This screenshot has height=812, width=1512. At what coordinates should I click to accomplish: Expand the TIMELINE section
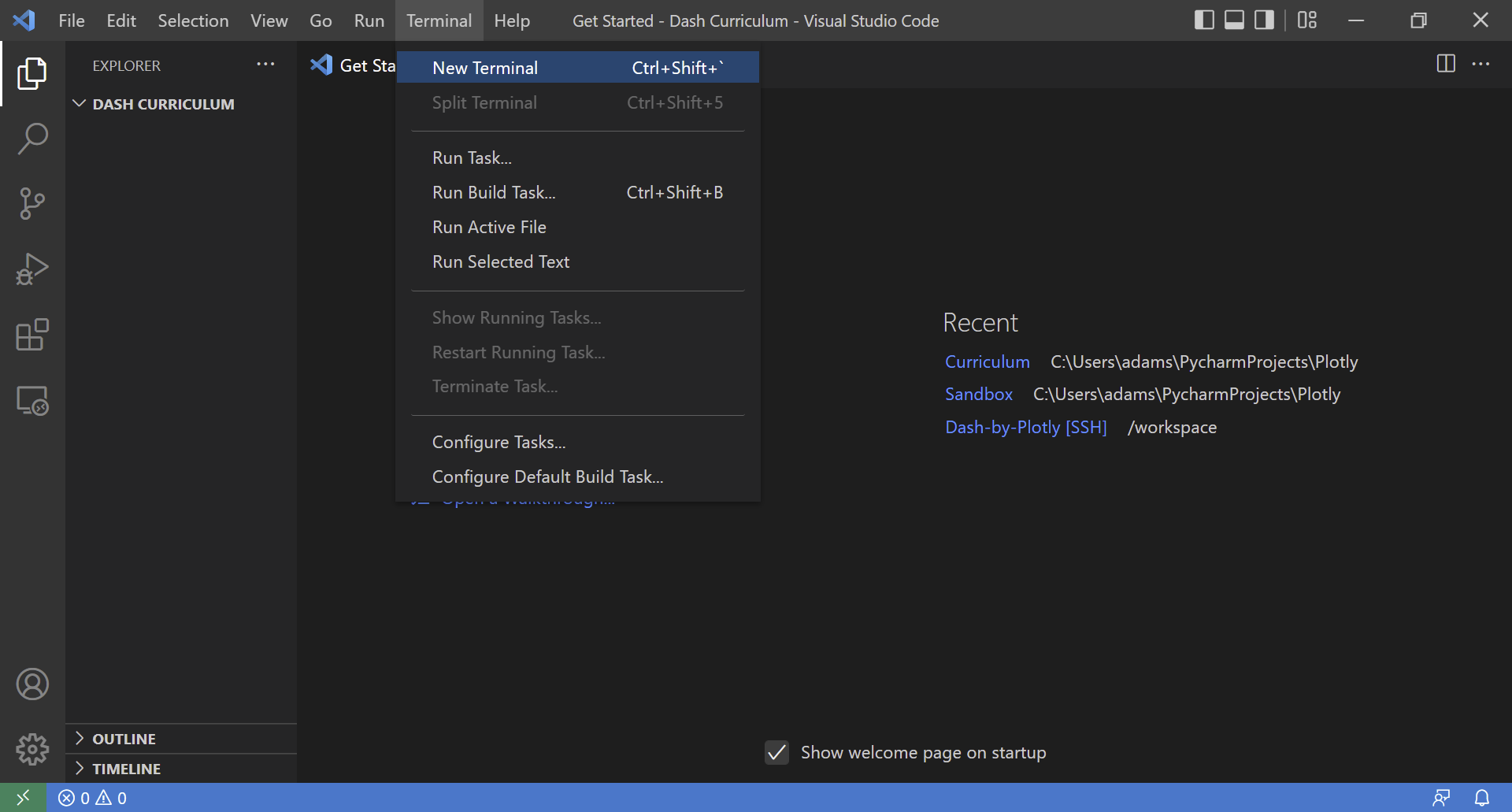click(181, 769)
